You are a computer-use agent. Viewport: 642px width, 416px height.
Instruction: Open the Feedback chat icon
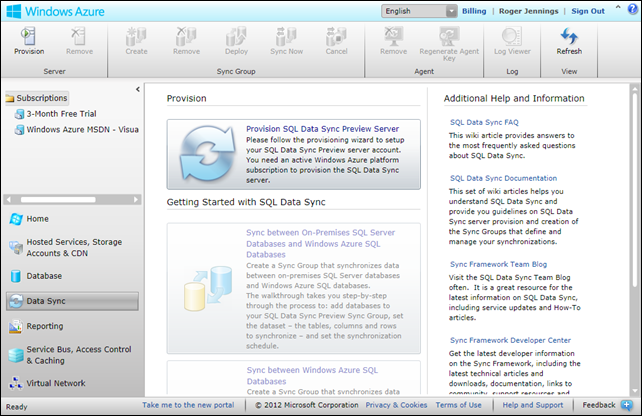point(626,405)
